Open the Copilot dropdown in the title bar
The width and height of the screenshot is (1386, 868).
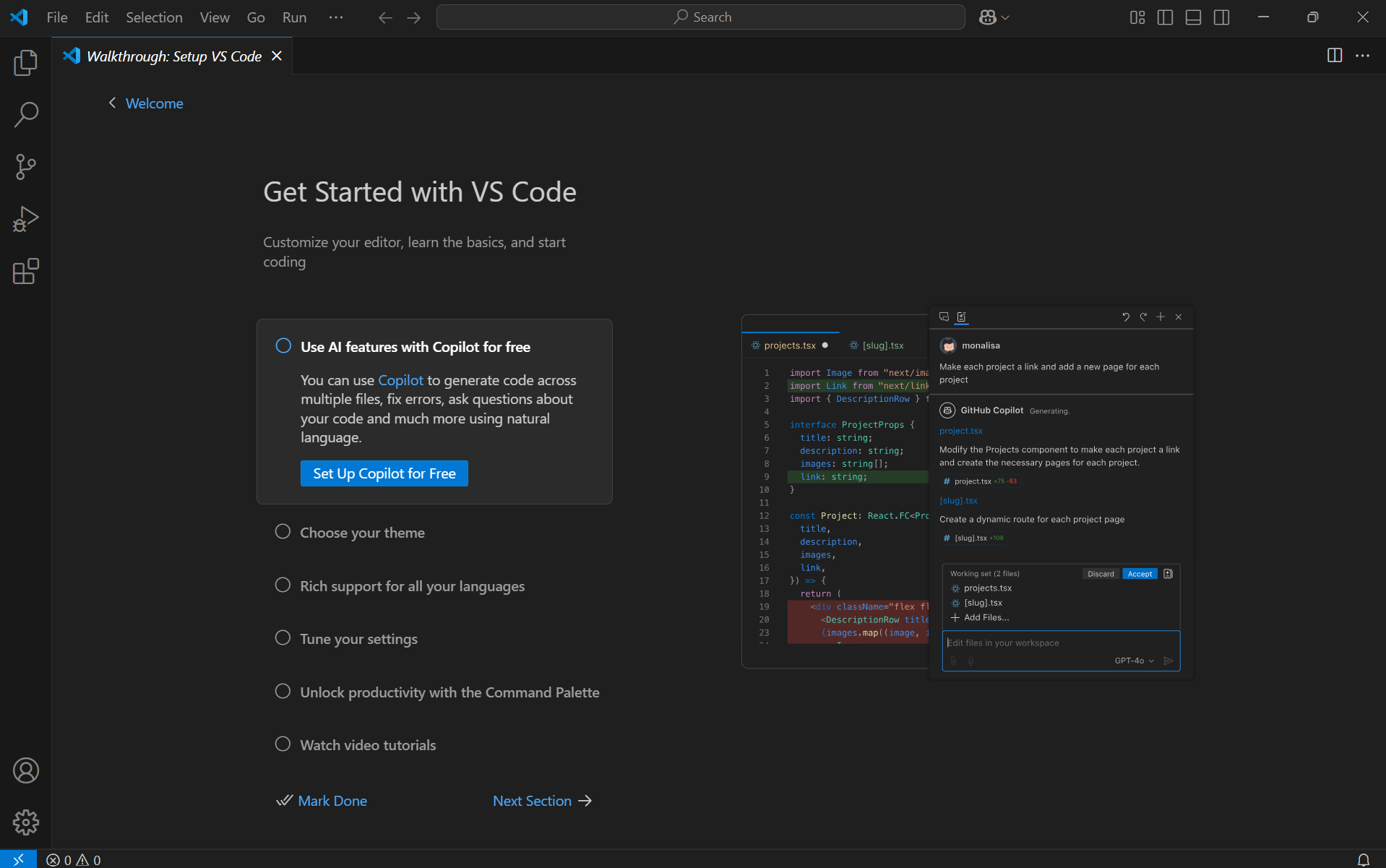[x=994, y=17]
